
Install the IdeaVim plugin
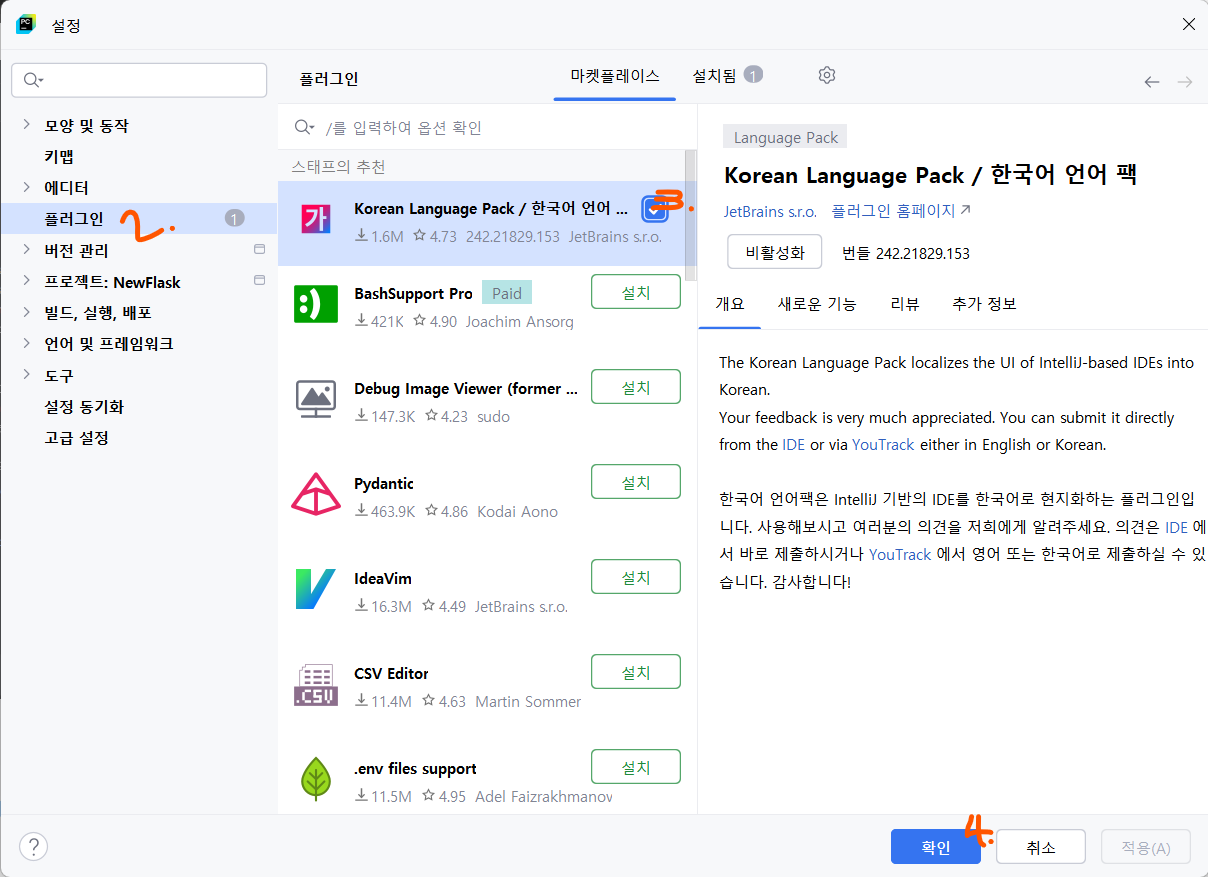(636, 577)
